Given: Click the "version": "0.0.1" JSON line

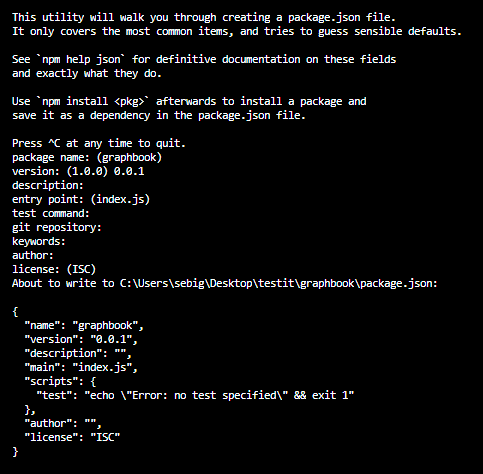Looking at the screenshot, I should 81,339.
